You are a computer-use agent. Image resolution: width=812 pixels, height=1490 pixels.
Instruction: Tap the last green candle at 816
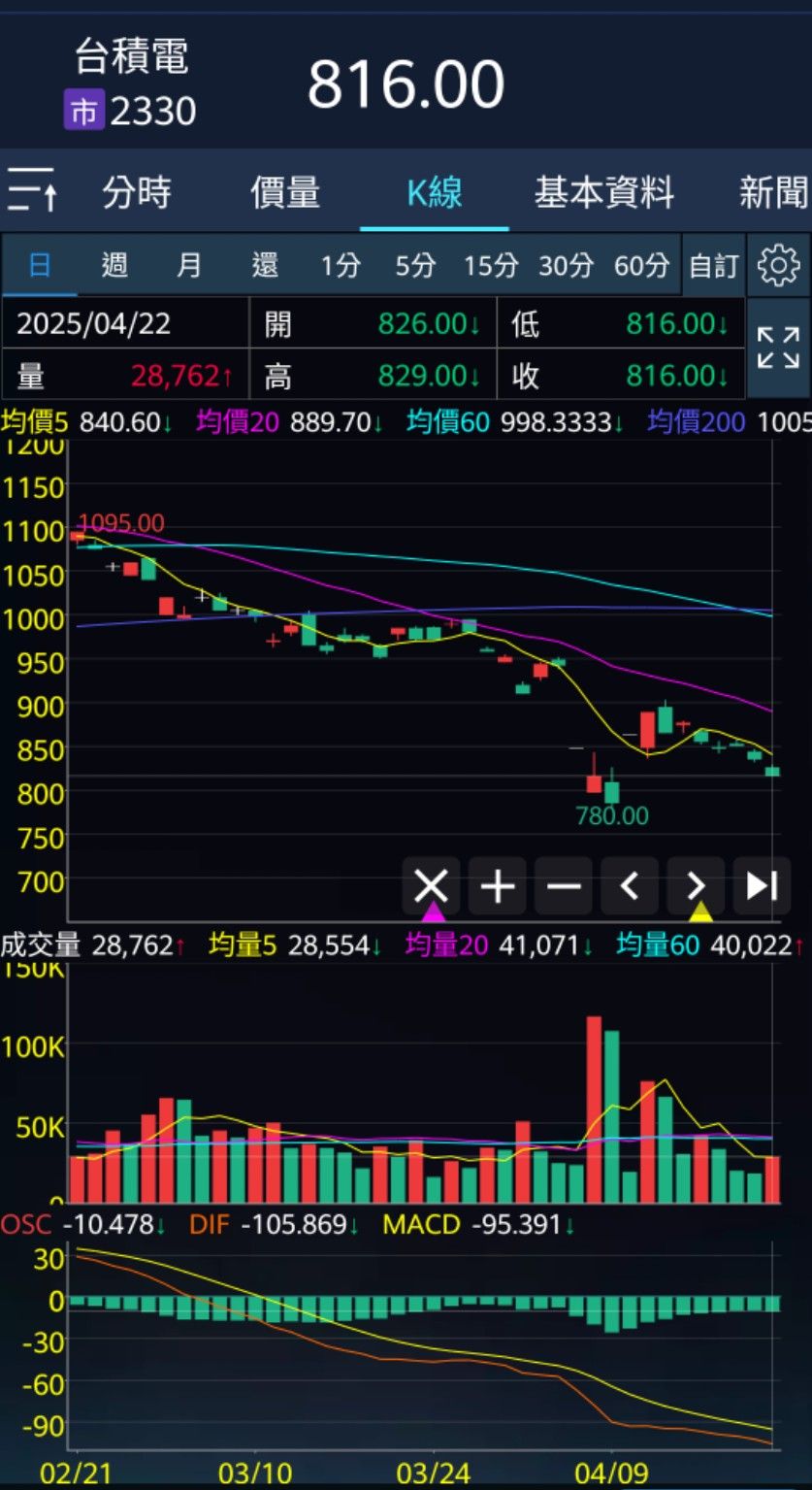tap(772, 772)
